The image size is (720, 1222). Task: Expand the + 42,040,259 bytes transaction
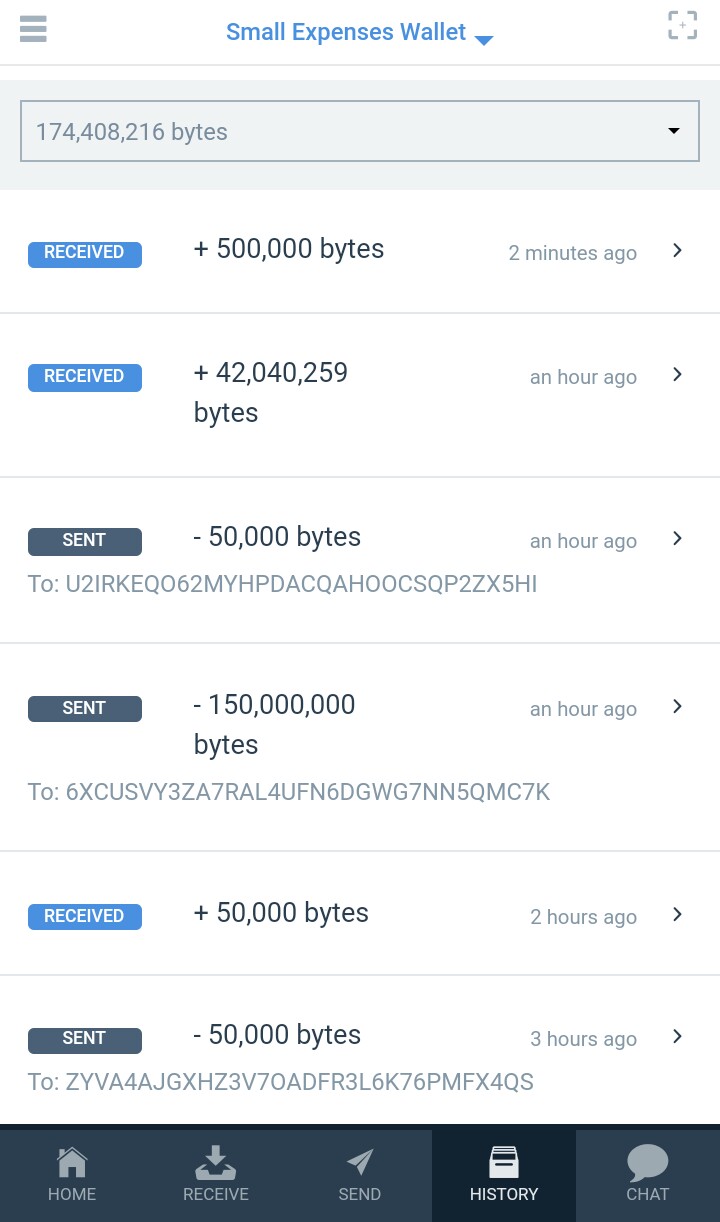pyautogui.click(x=677, y=375)
